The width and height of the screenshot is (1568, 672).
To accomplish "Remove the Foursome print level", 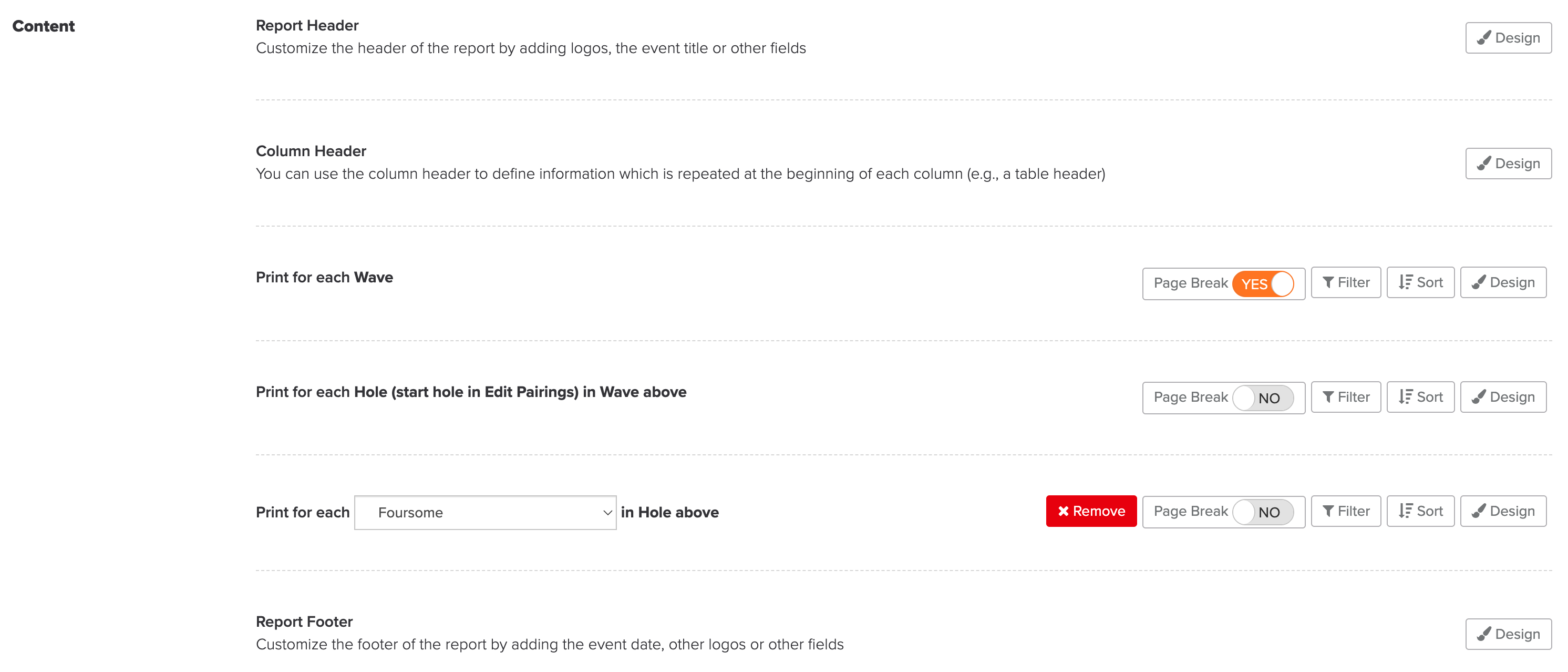I will (x=1091, y=511).
